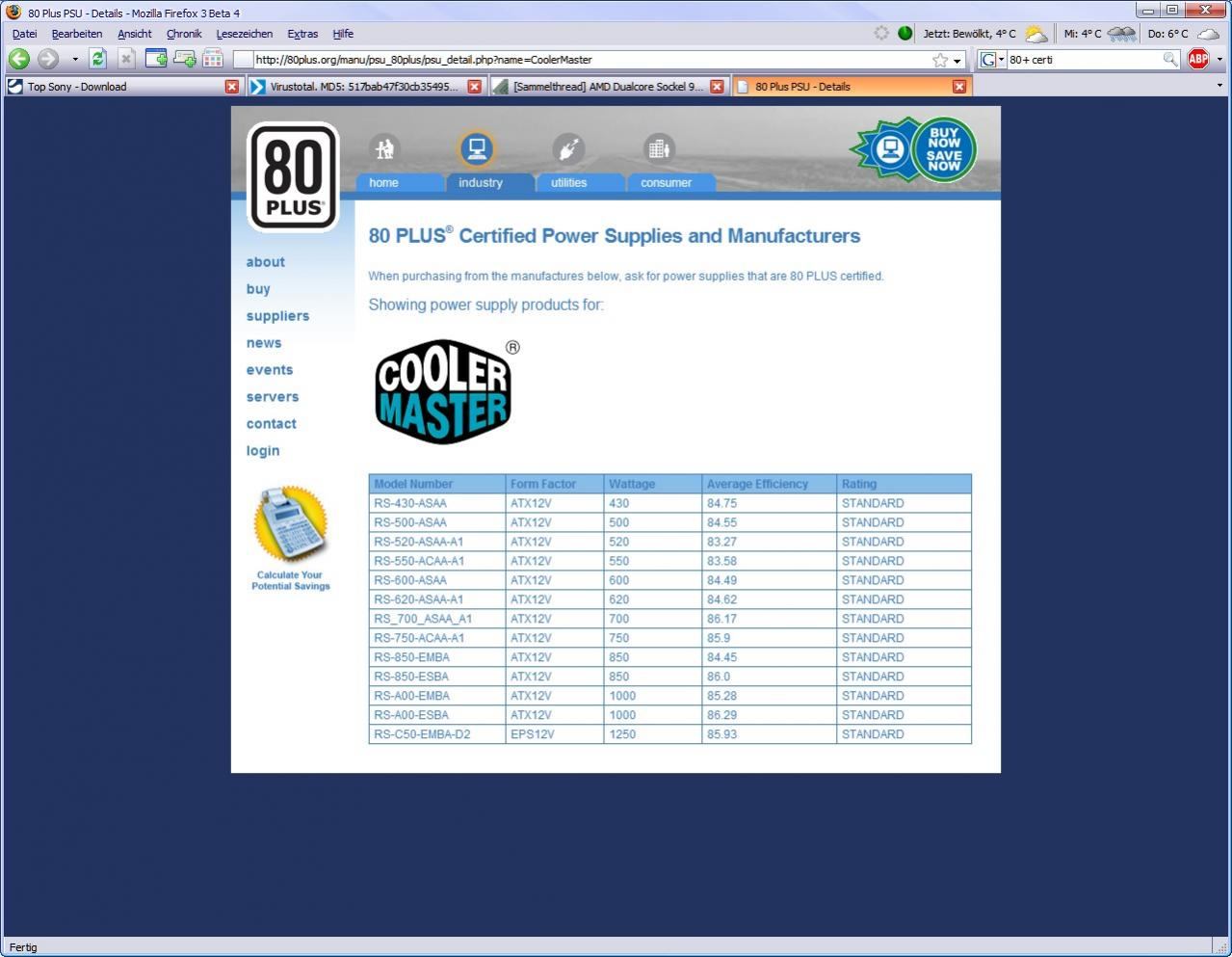1232x957 pixels.
Task: Reload the page with the refresh icon
Action: 97,59
